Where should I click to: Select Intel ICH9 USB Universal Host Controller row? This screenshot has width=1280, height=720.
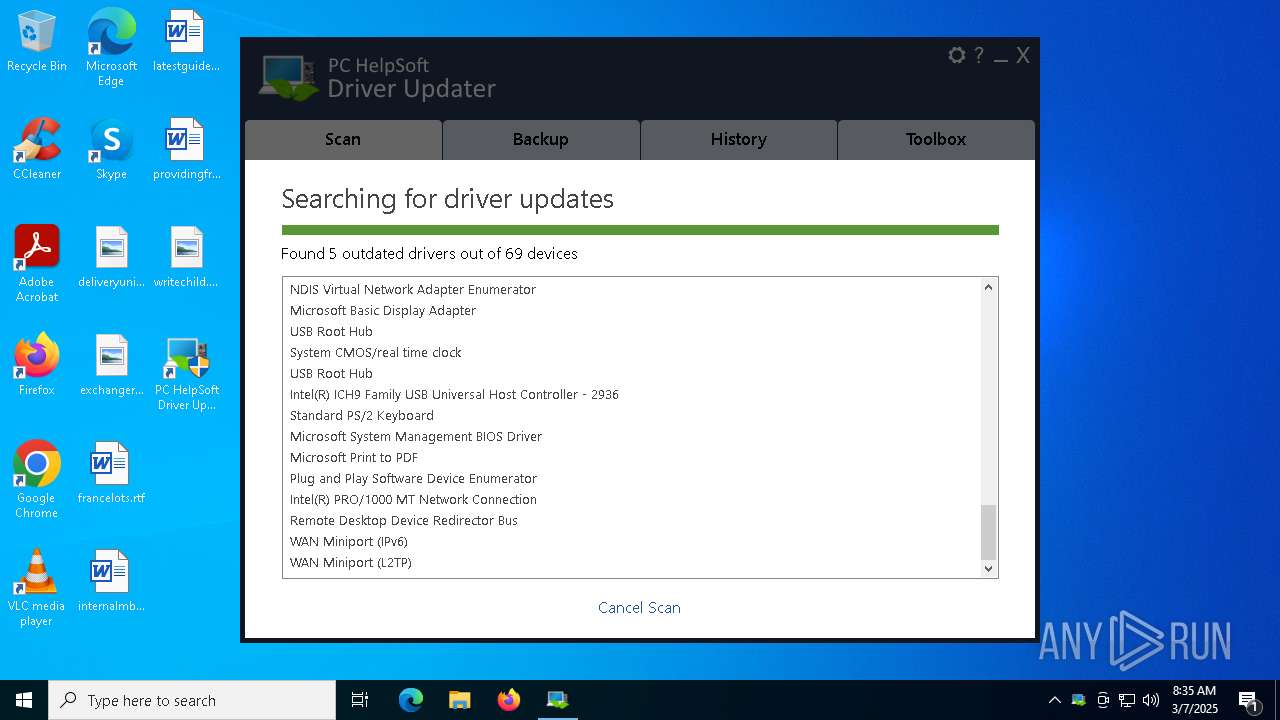631,394
